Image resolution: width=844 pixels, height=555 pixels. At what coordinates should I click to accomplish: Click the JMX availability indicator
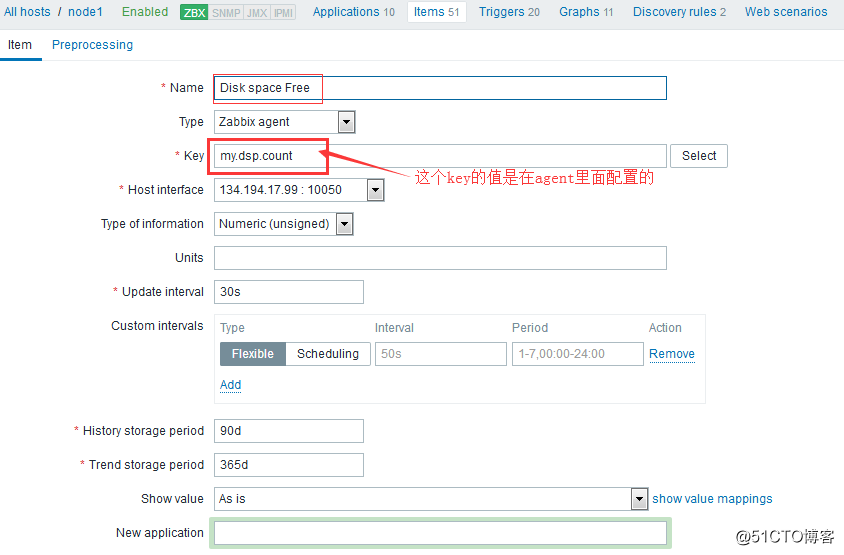(257, 12)
